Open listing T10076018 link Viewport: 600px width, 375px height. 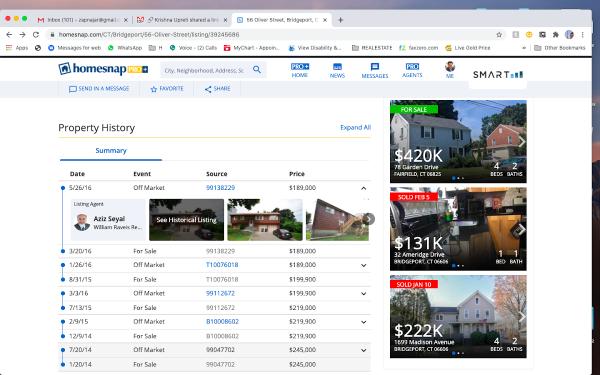pos(222,265)
